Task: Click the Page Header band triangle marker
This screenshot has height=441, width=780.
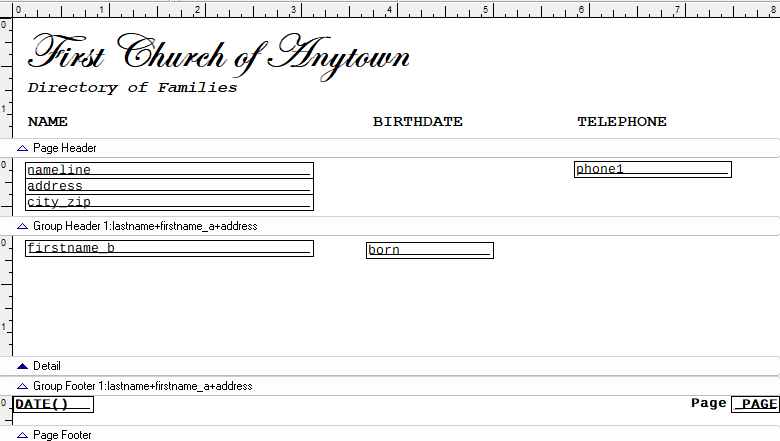Action: (x=22, y=148)
